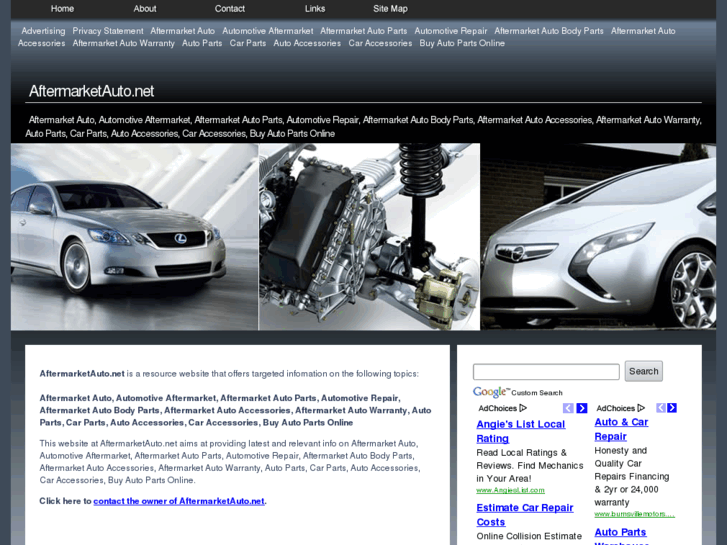Click the Google Custom Search logo
This screenshot has width=727, height=545.
[x=517, y=392]
